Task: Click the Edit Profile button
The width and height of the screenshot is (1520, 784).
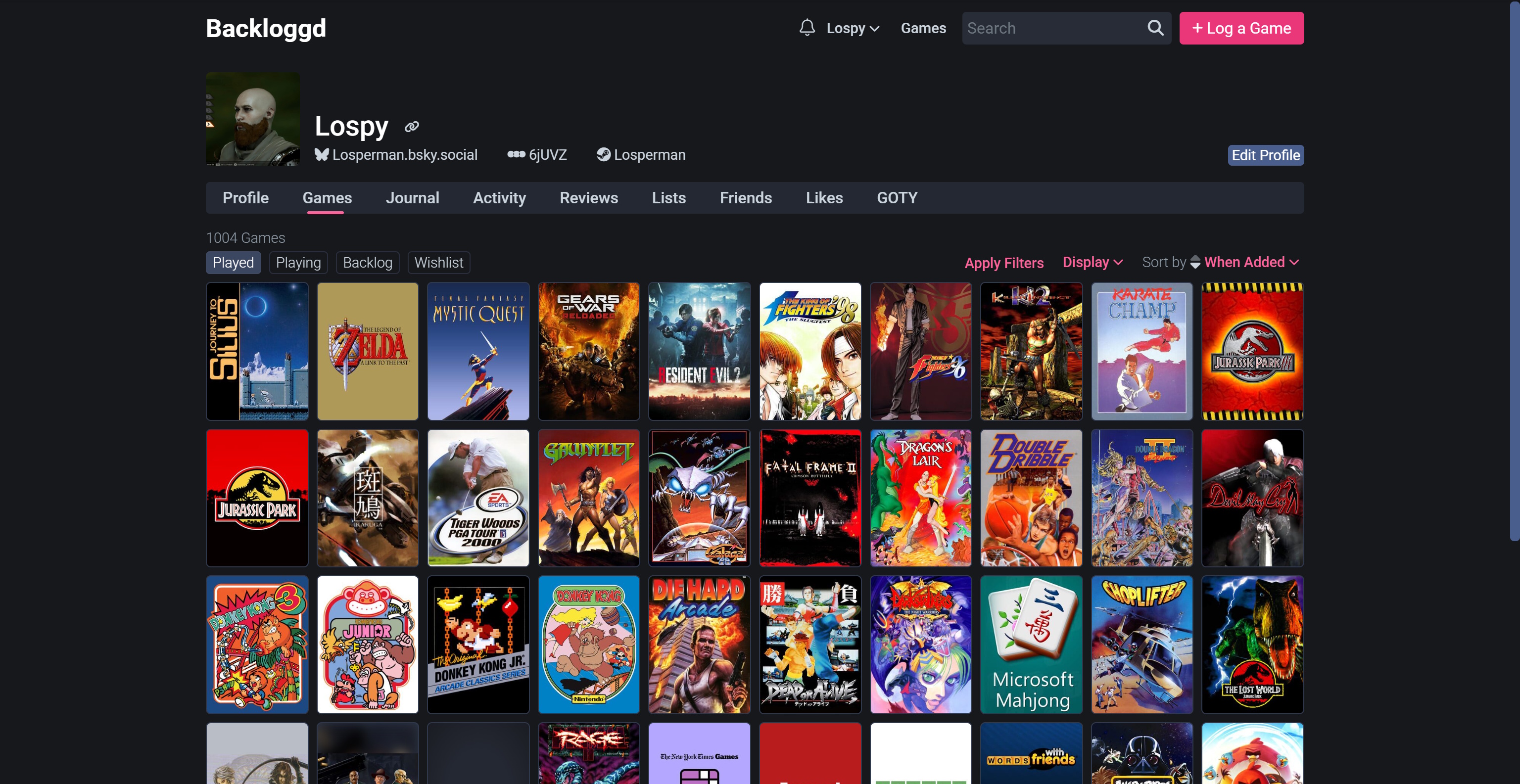Action: (x=1265, y=155)
